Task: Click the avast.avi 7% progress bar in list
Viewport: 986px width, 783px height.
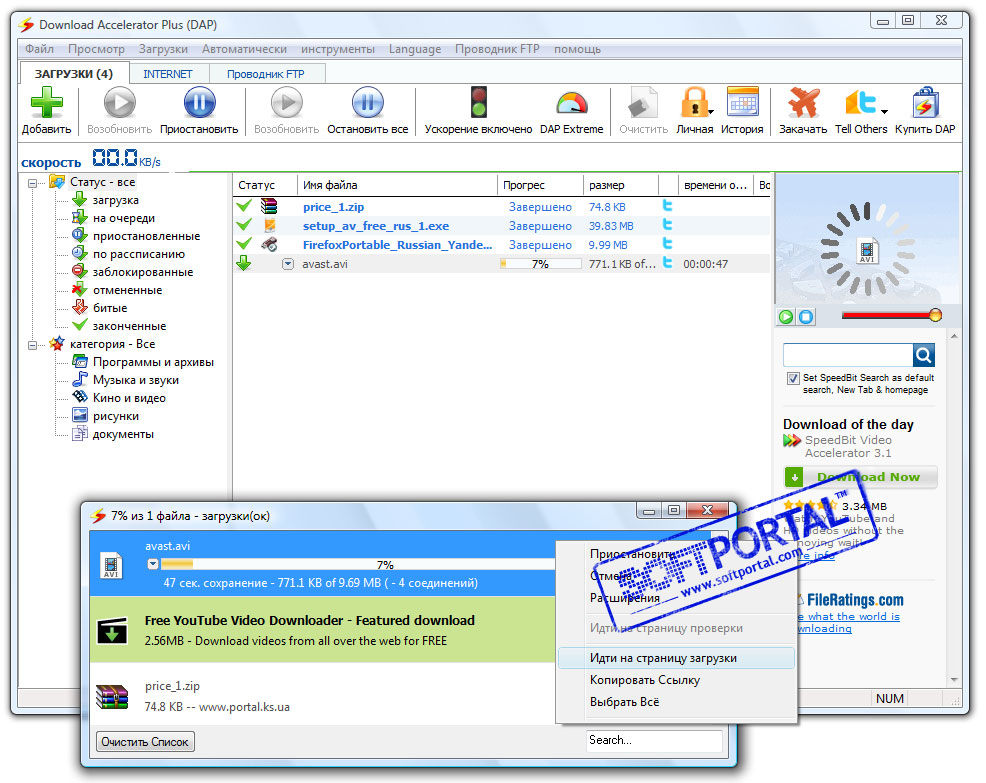Action: coord(541,264)
